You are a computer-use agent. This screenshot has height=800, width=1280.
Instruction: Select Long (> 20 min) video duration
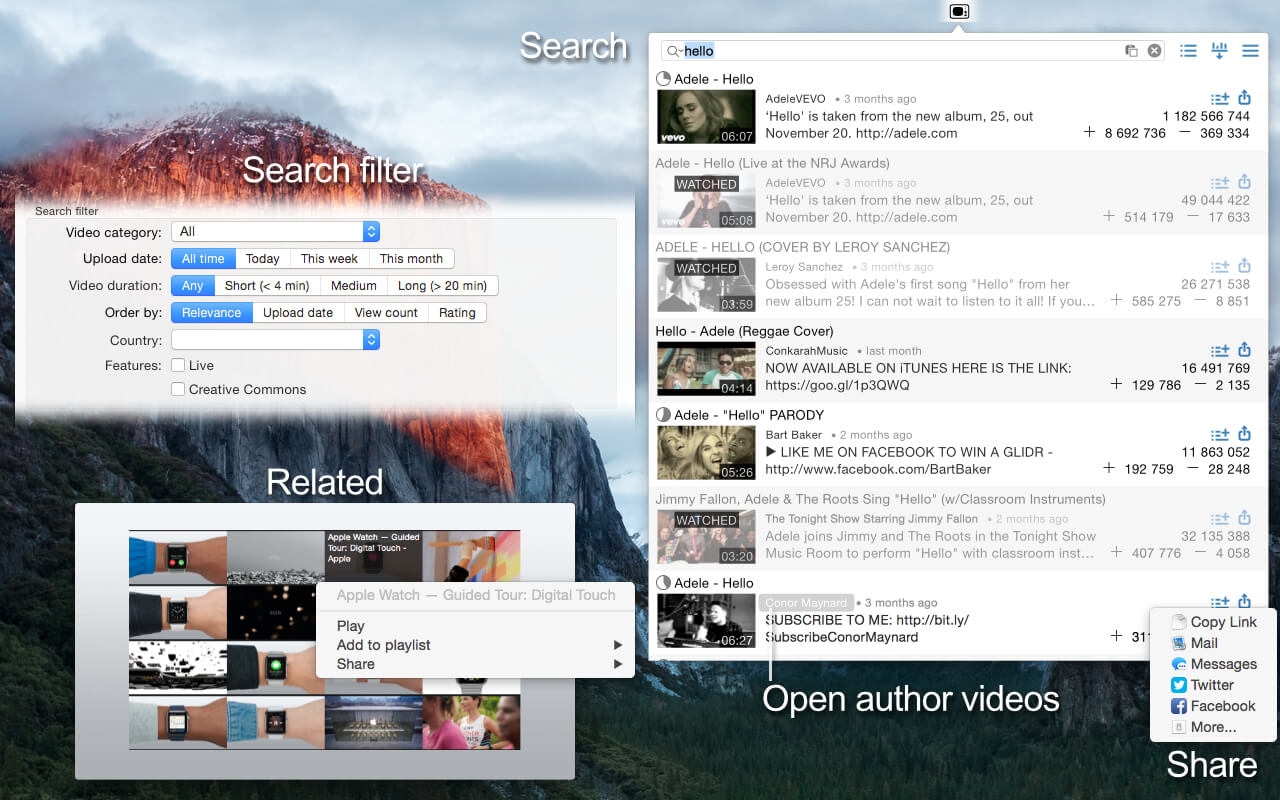[x=442, y=286]
